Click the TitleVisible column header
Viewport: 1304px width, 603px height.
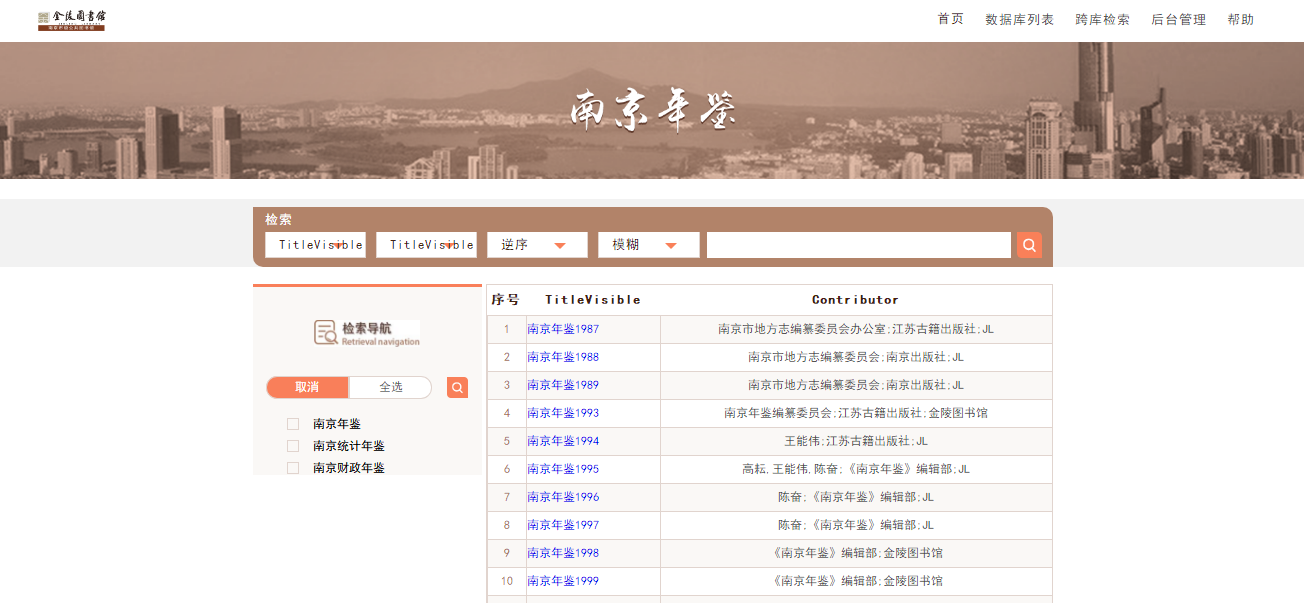593,300
